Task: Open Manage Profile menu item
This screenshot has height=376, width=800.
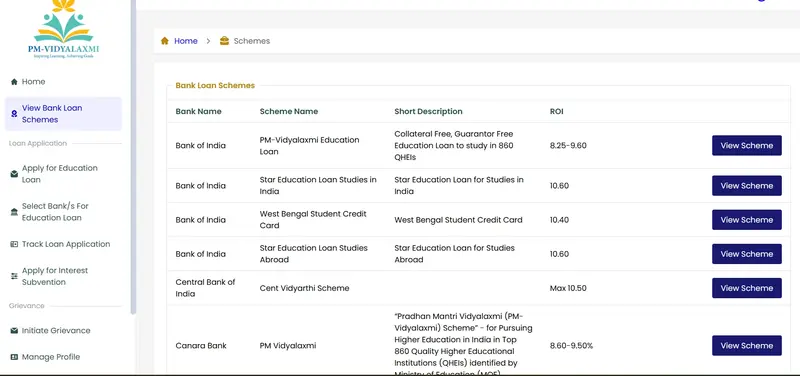Action: 63,357
